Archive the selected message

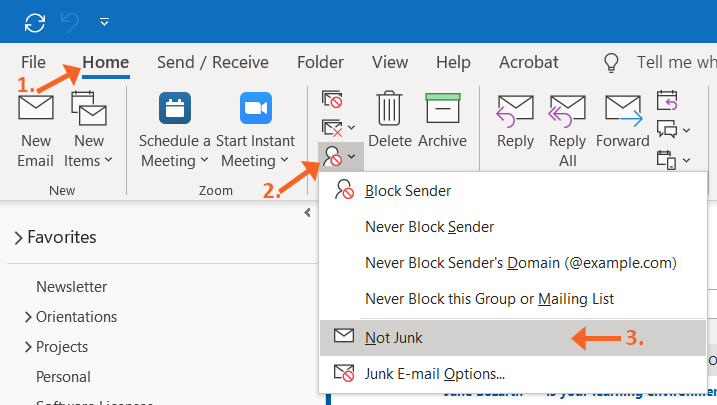[x=442, y=109]
